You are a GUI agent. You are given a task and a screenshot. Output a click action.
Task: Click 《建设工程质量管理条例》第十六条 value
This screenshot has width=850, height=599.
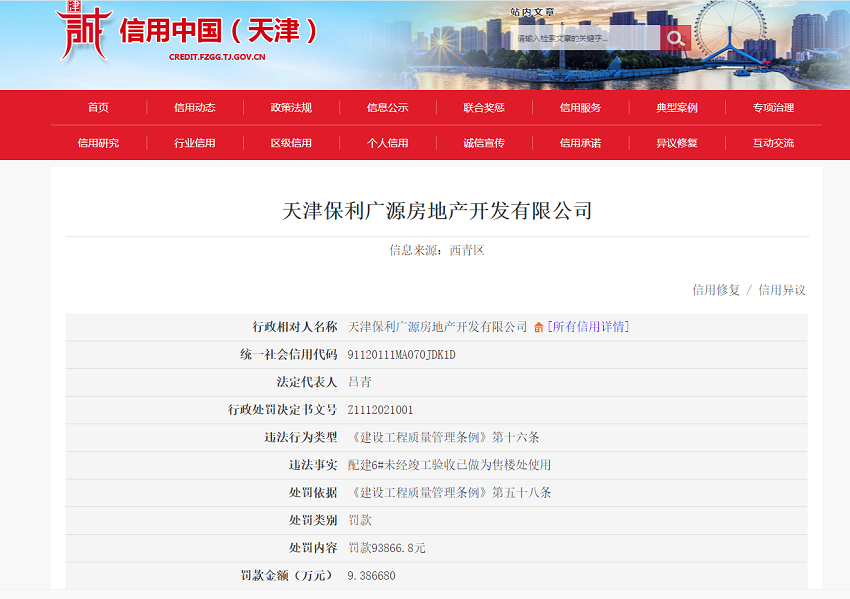click(x=443, y=437)
